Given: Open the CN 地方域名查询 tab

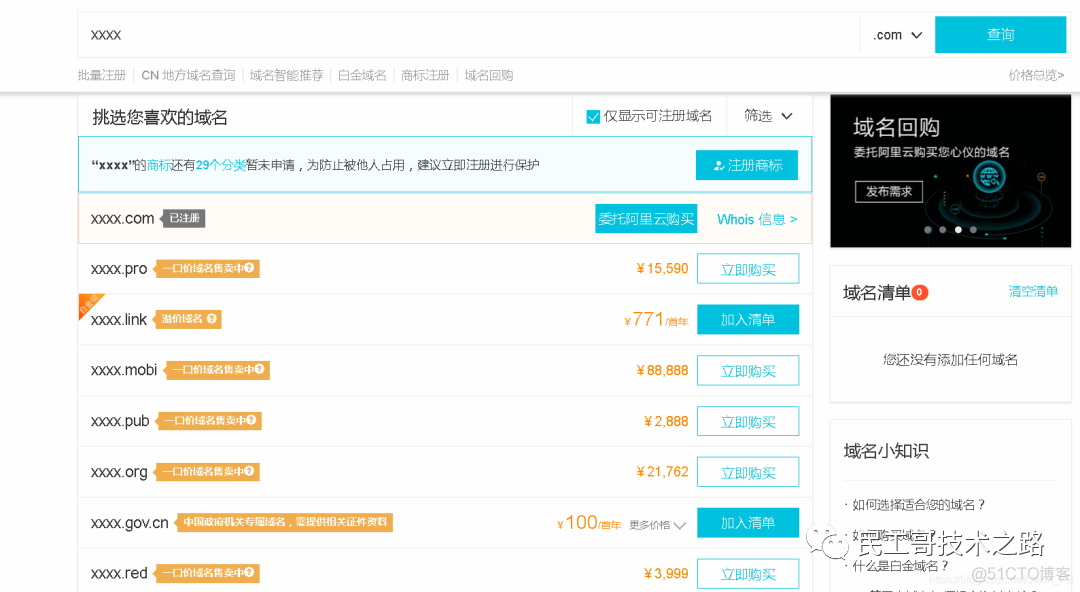Looking at the screenshot, I should click(x=188, y=74).
